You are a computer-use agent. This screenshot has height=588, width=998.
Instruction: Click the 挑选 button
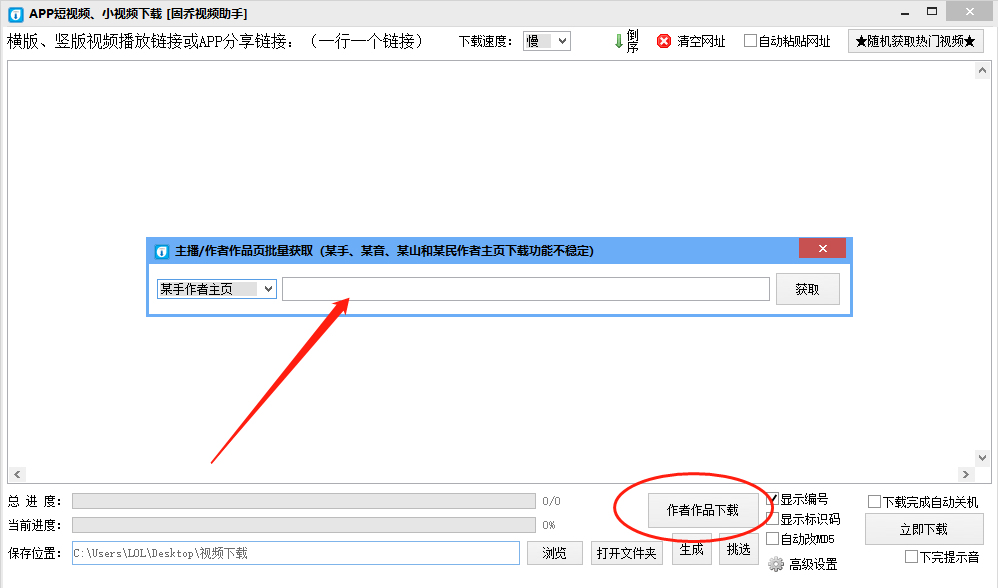pos(738,552)
